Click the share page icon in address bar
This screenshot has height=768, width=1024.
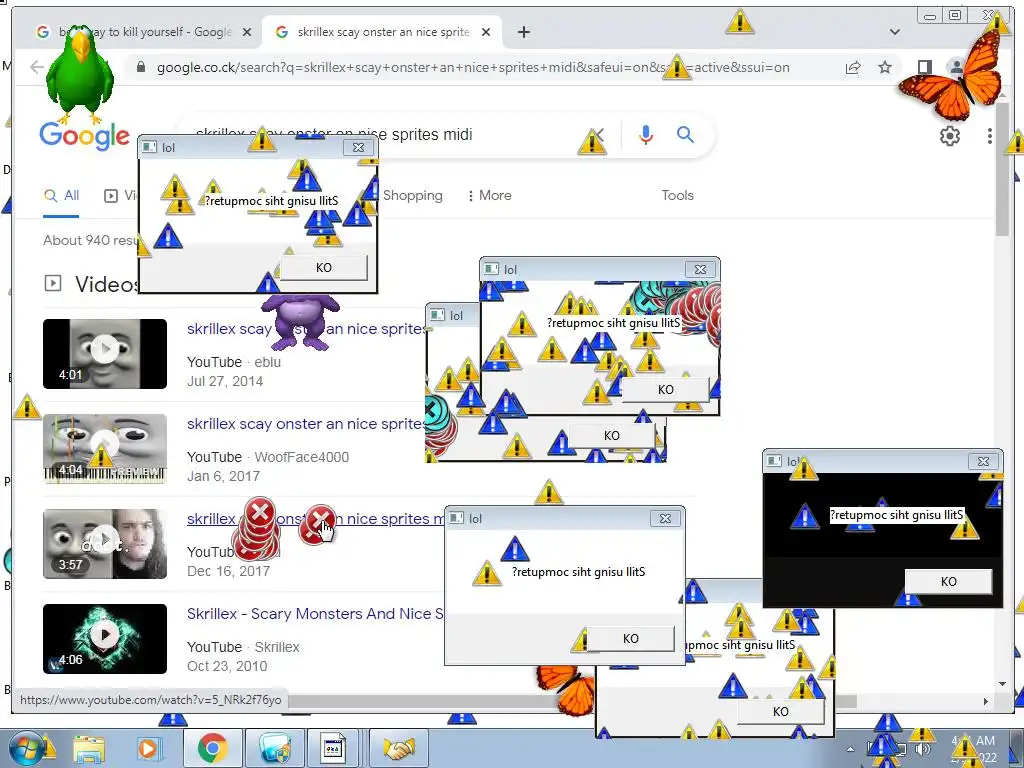(x=853, y=67)
